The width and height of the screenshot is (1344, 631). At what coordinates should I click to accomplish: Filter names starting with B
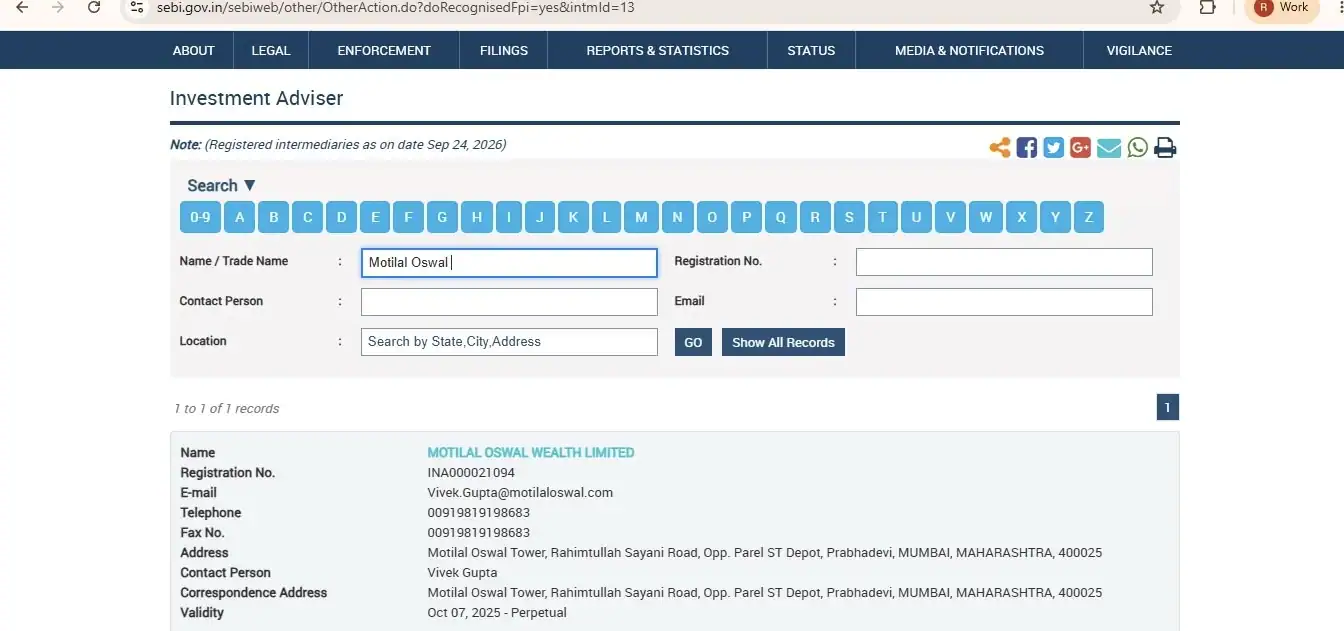(x=273, y=217)
